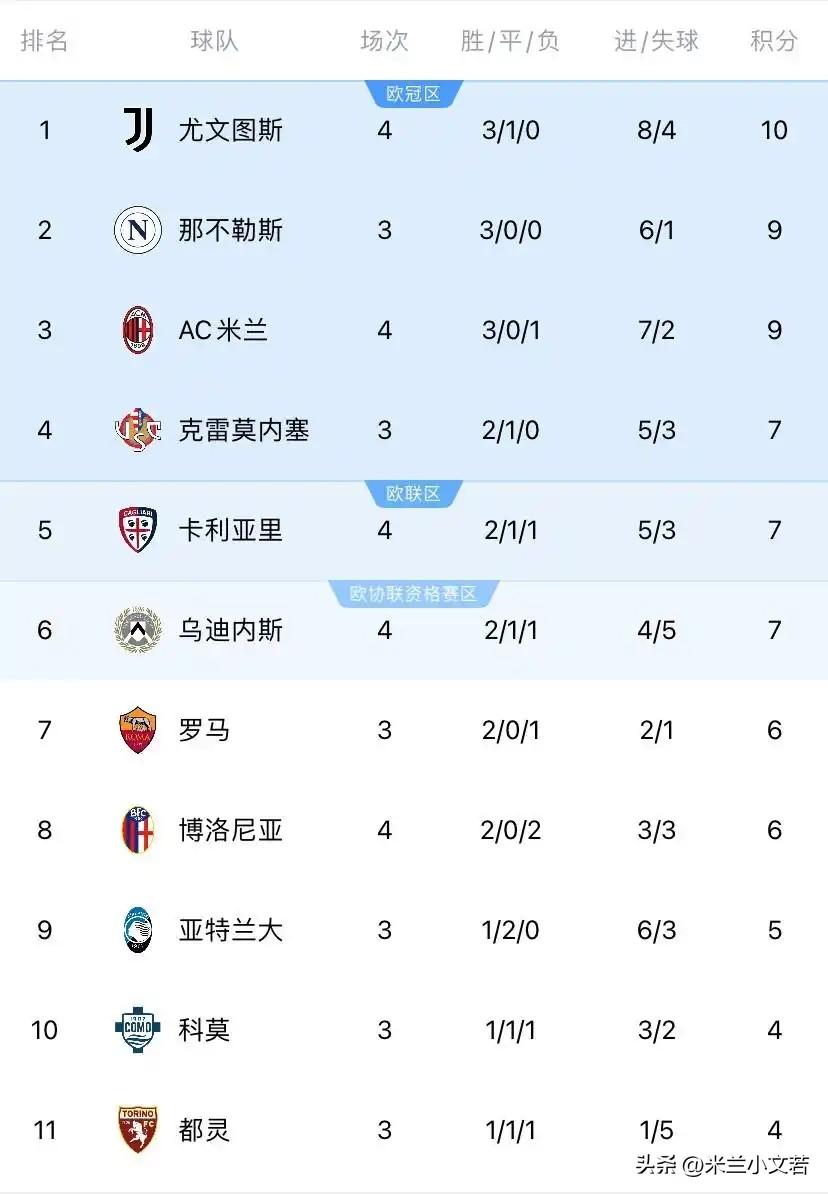Click the Napoli N crest icon
Screen dimensions: 828x1194
point(138,230)
